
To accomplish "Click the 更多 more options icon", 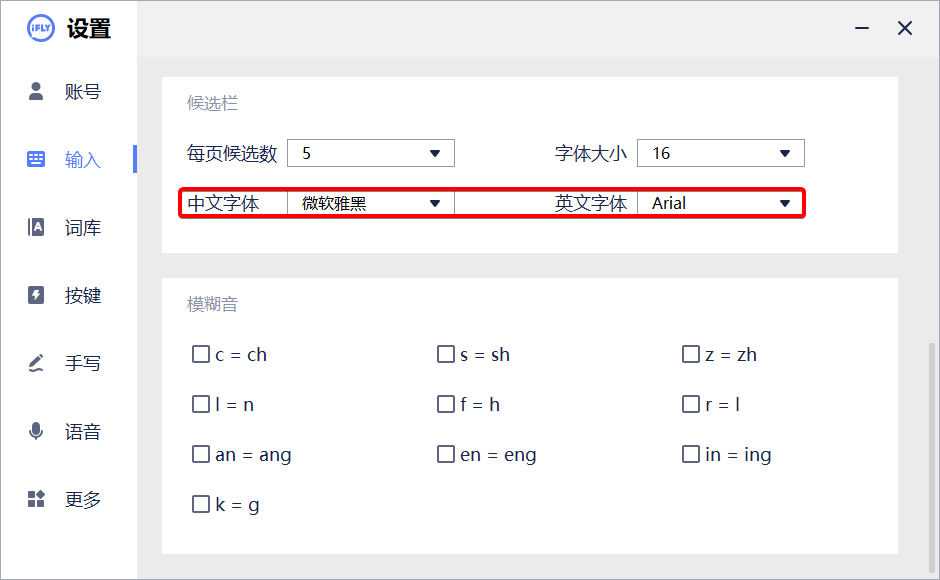I will pyautogui.click(x=37, y=499).
